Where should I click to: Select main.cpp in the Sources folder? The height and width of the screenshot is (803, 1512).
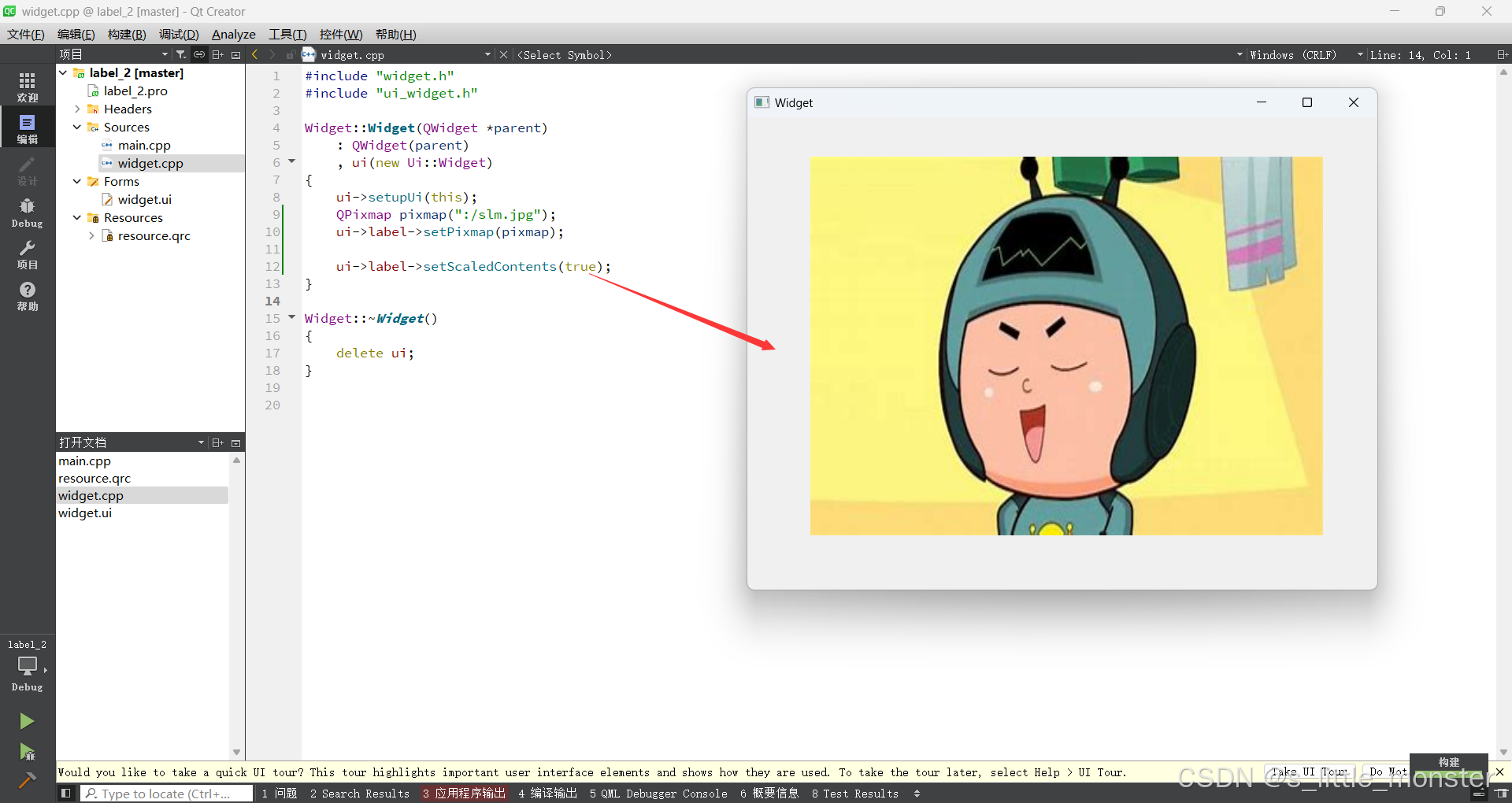coord(144,145)
